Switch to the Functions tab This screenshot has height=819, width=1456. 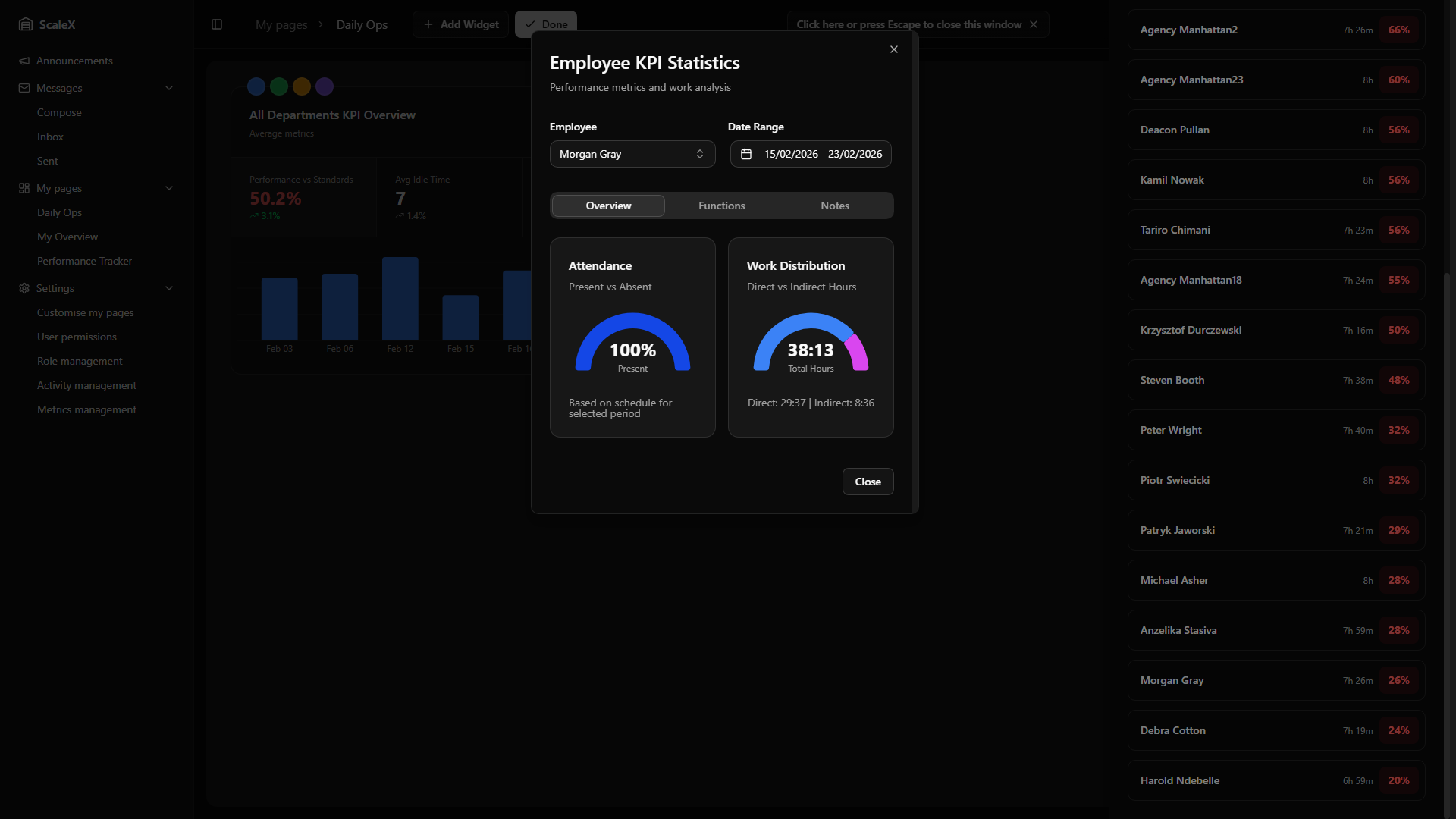pyautogui.click(x=721, y=206)
